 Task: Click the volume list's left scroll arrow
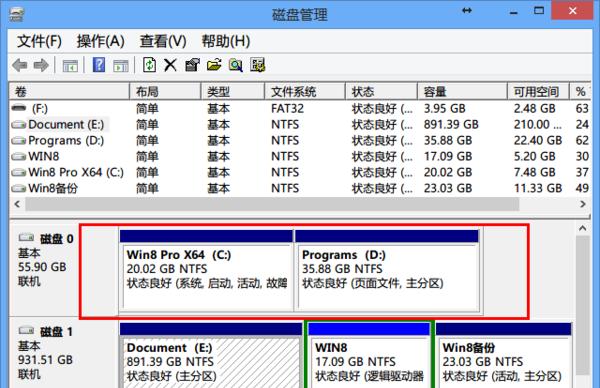coord(17,204)
